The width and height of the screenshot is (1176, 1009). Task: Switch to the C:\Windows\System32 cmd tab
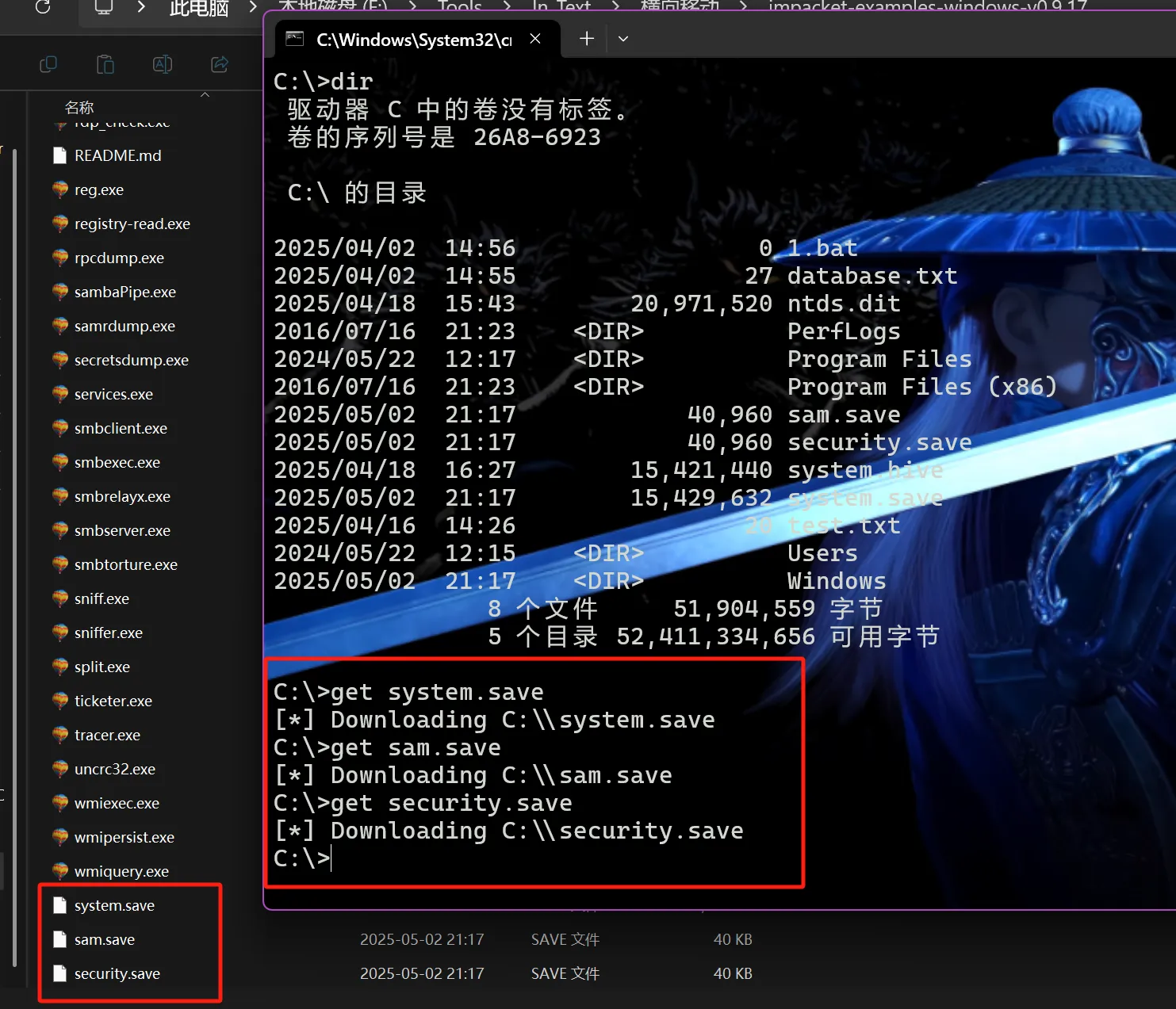[417, 40]
